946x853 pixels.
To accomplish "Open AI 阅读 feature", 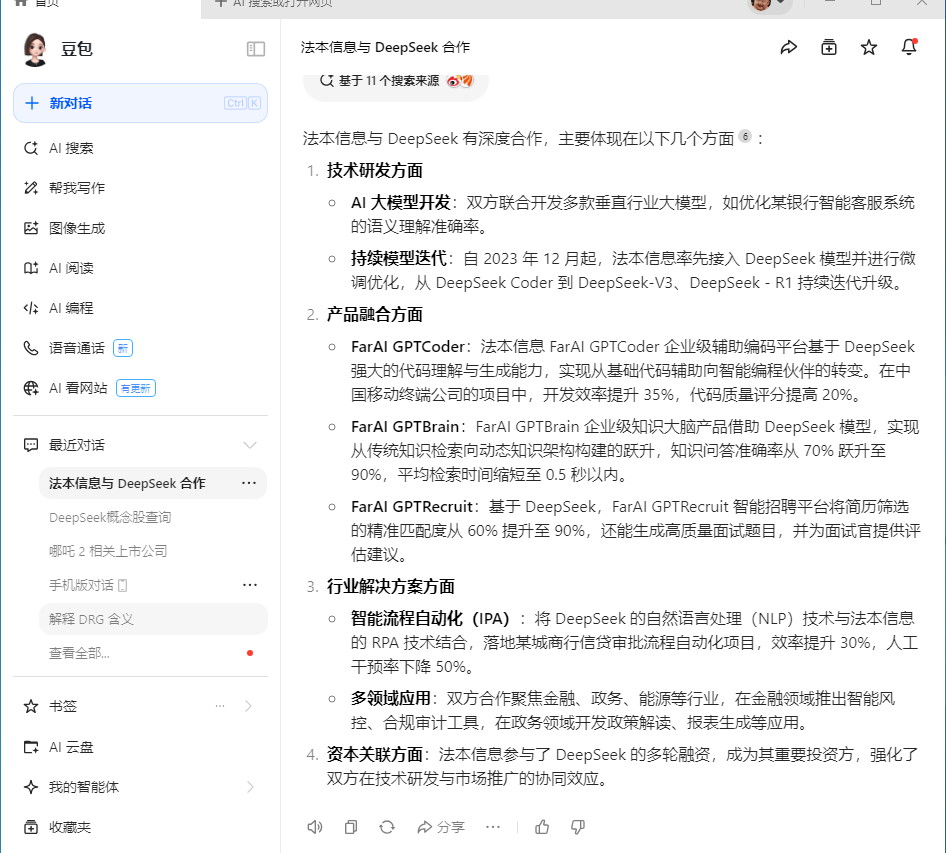I will 71,268.
